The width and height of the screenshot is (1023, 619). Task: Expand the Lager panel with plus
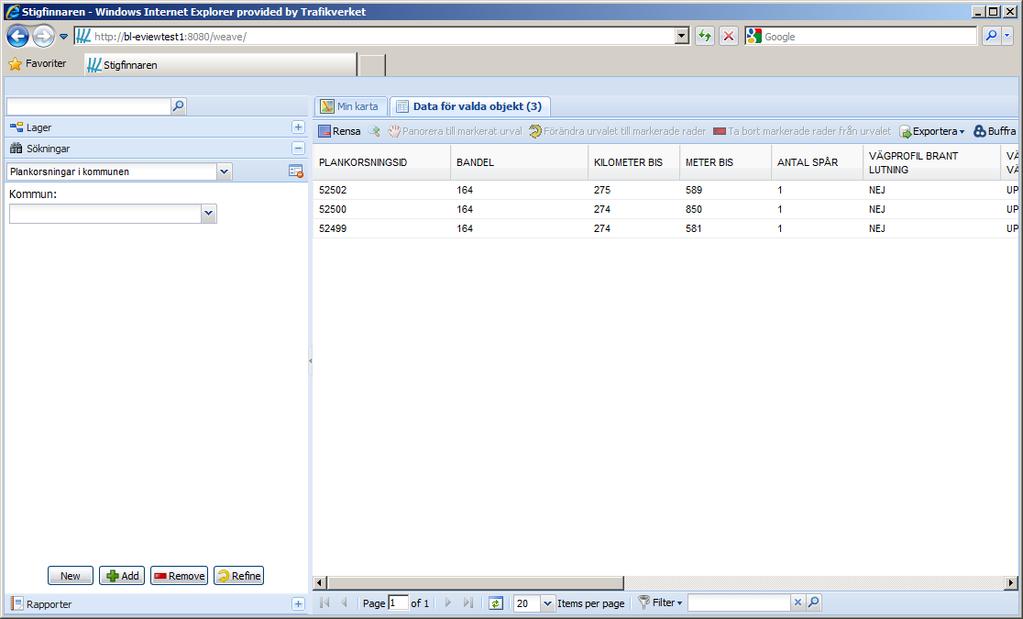click(298, 127)
